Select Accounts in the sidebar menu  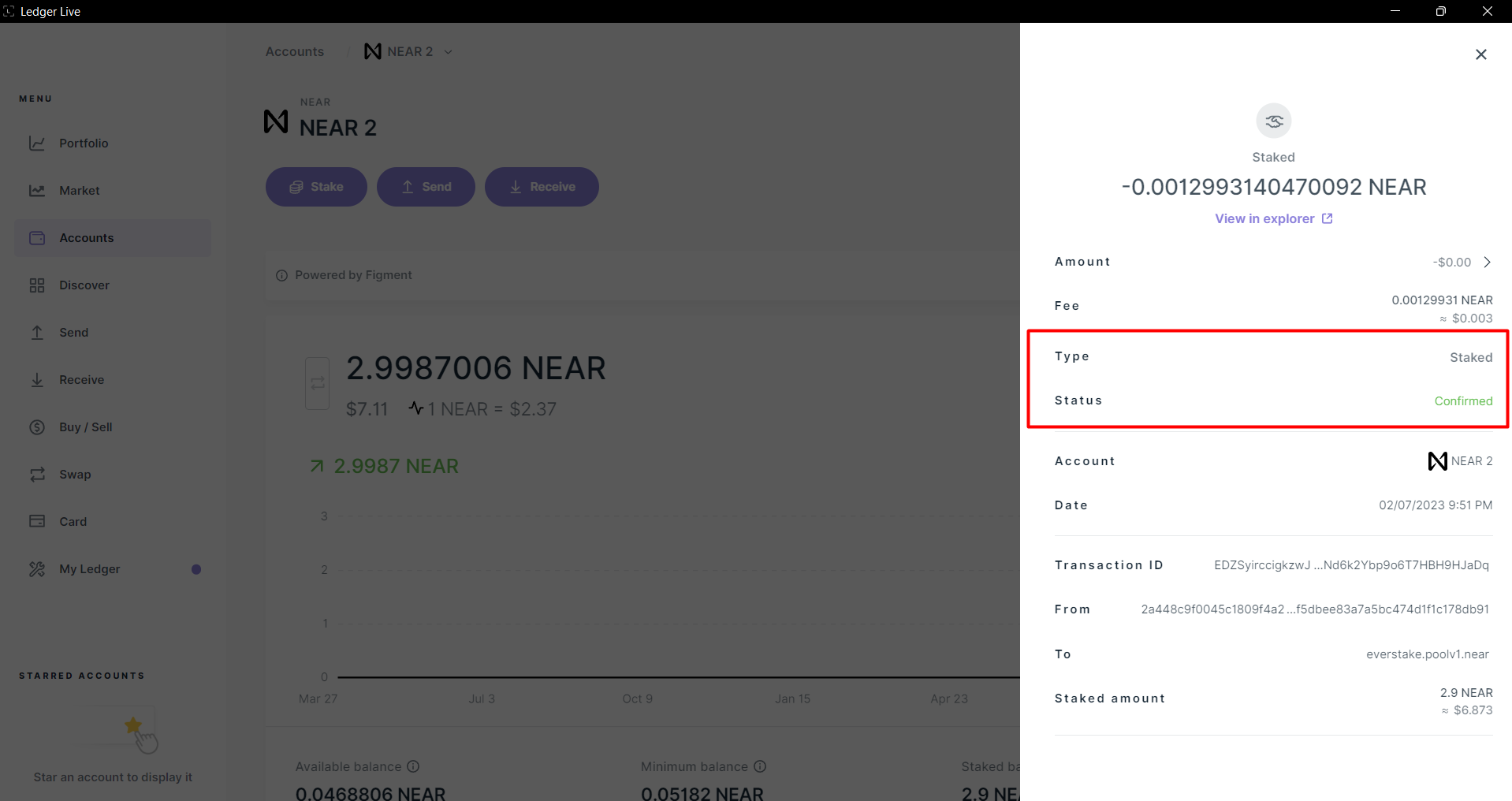(x=113, y=237)
